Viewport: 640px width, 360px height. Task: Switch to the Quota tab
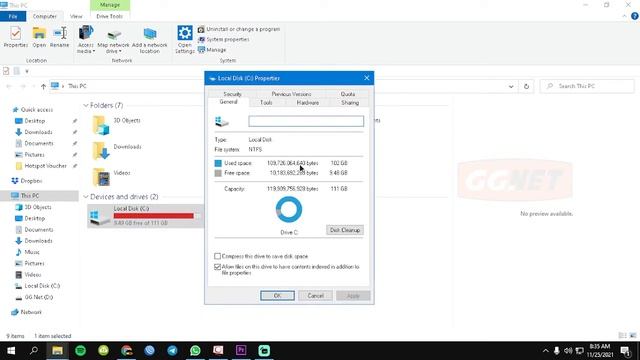point(348,94)
